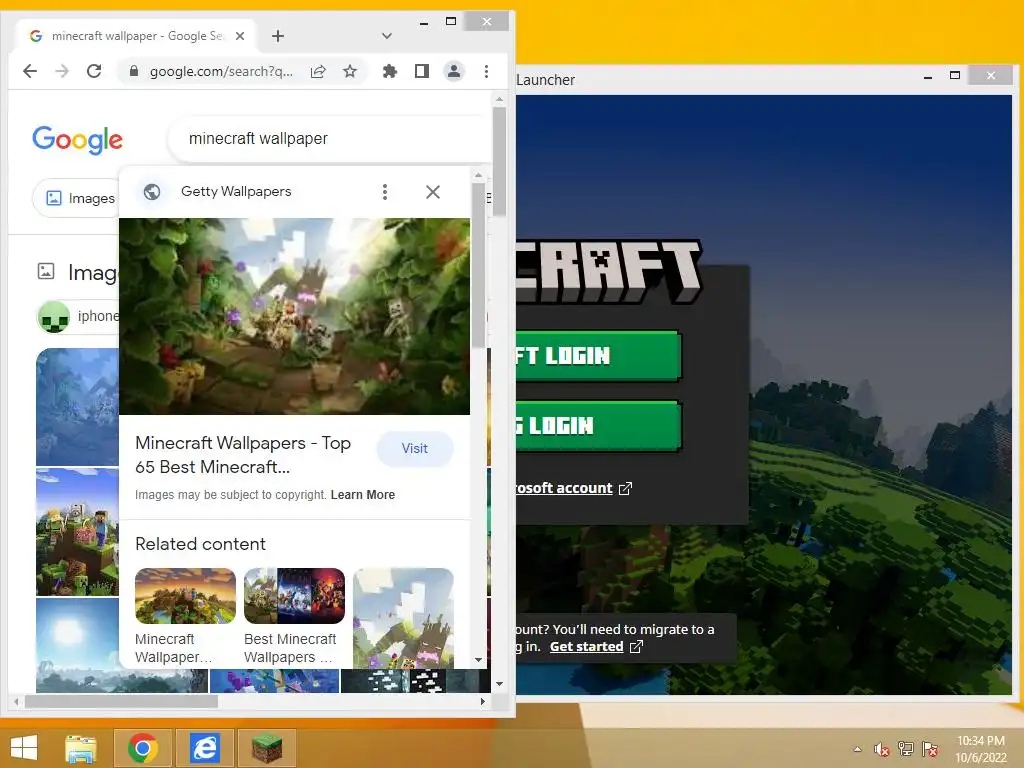Screen dimensions: 1024x768
Task: Minimize the Minecraft Launcher window
Action: [927, 76]
